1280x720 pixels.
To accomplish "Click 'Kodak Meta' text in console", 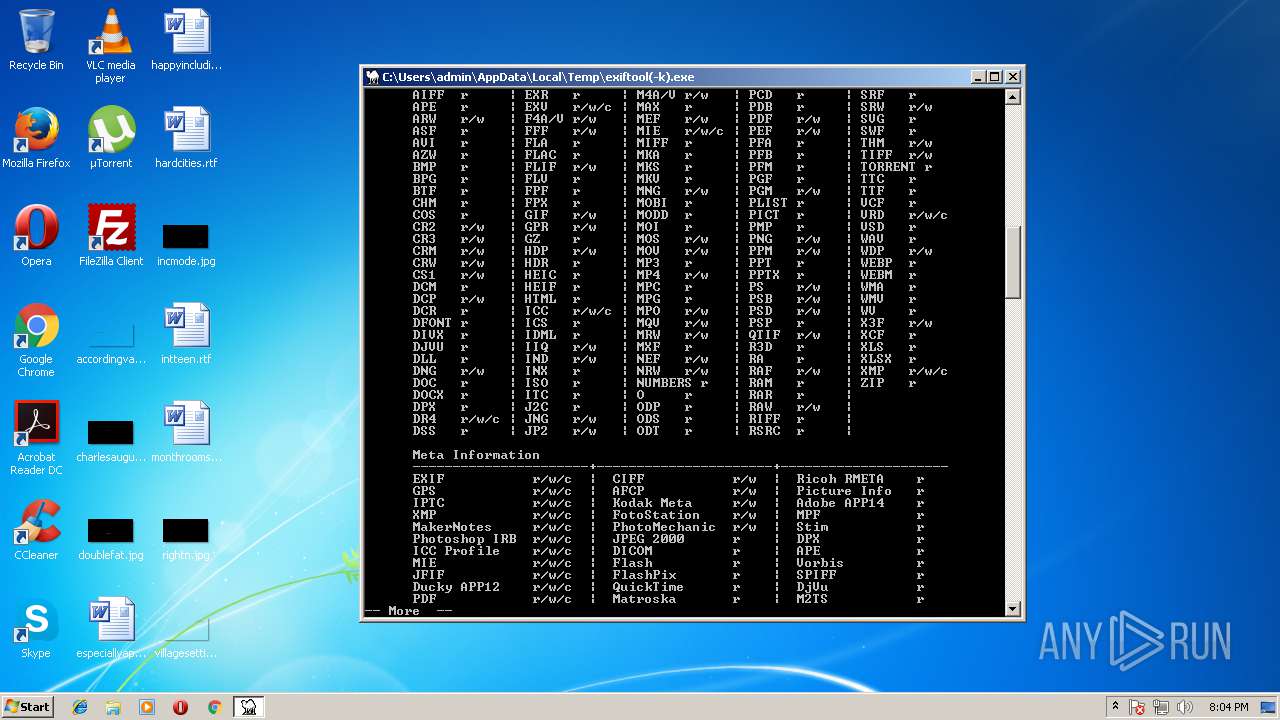I will 652,503.
